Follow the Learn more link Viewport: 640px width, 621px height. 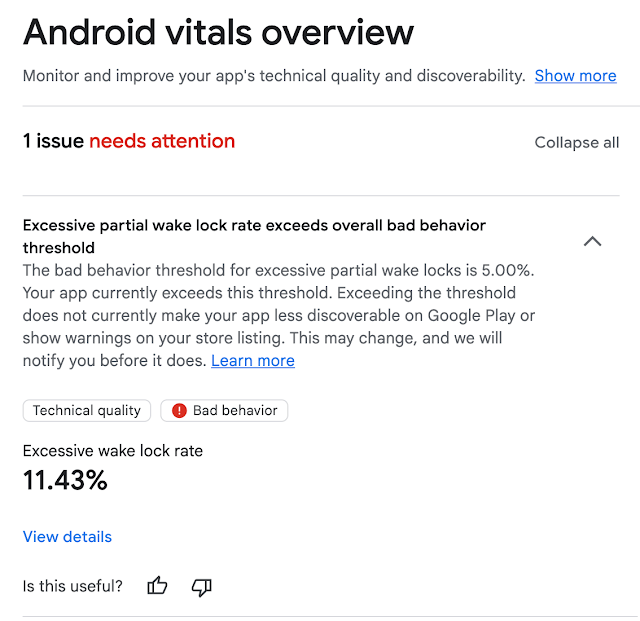click(253, 361)
